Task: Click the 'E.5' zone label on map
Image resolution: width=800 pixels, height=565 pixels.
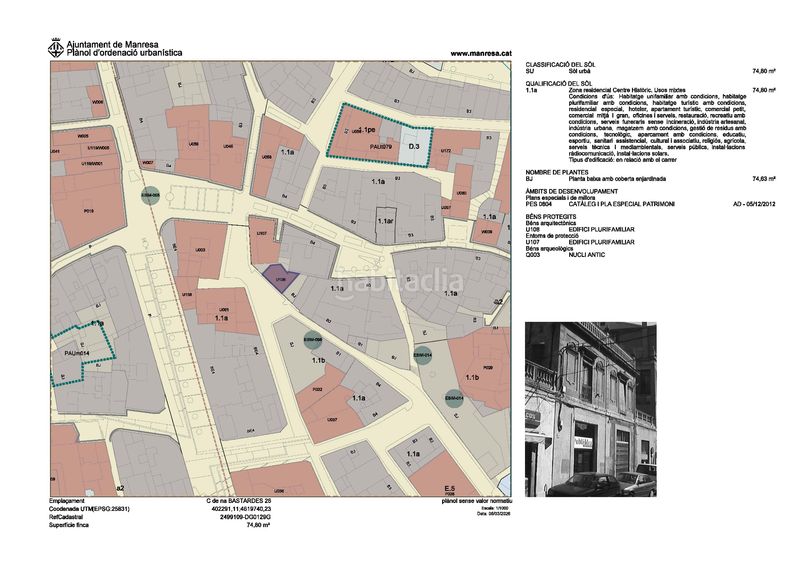Action: pos(449,488)
